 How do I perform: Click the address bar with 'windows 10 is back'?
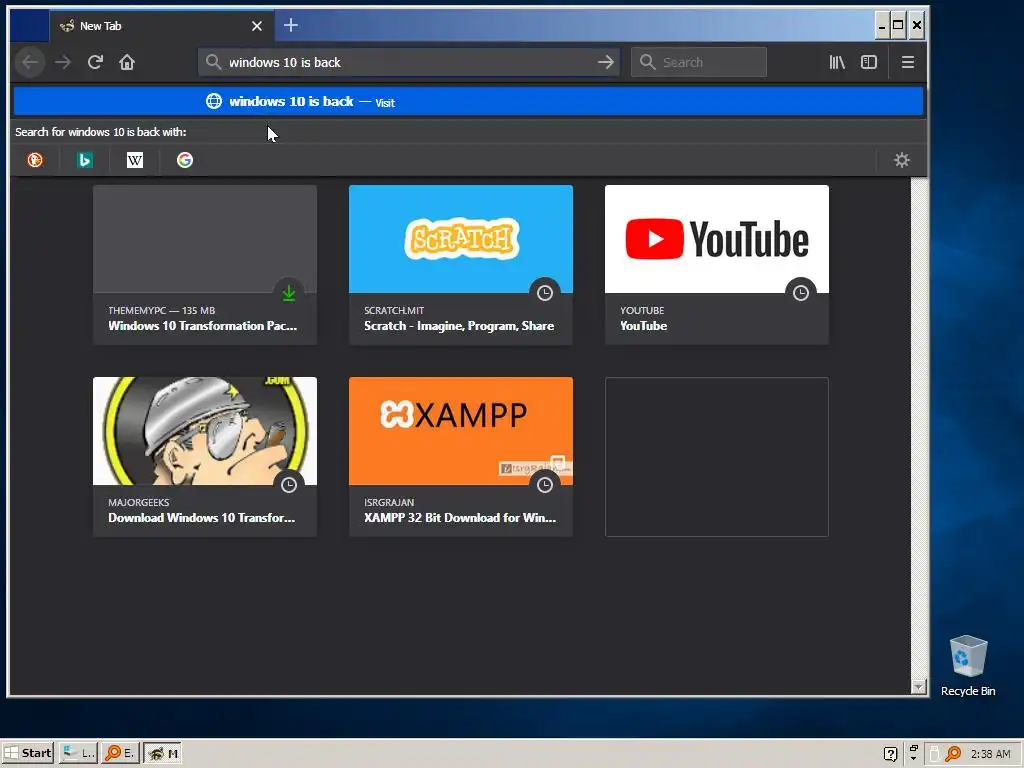409,62
